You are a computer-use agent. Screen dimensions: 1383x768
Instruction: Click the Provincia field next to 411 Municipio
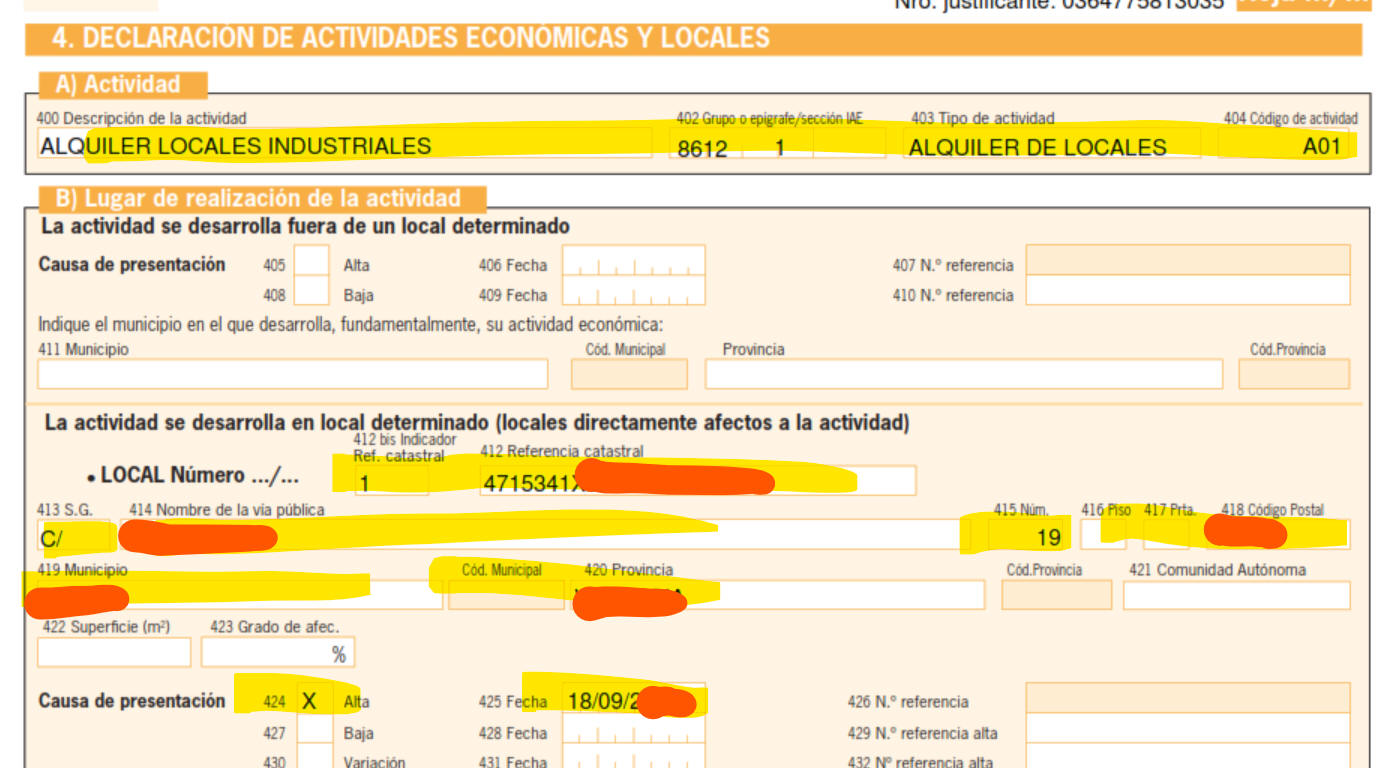(x=964, y=374)
